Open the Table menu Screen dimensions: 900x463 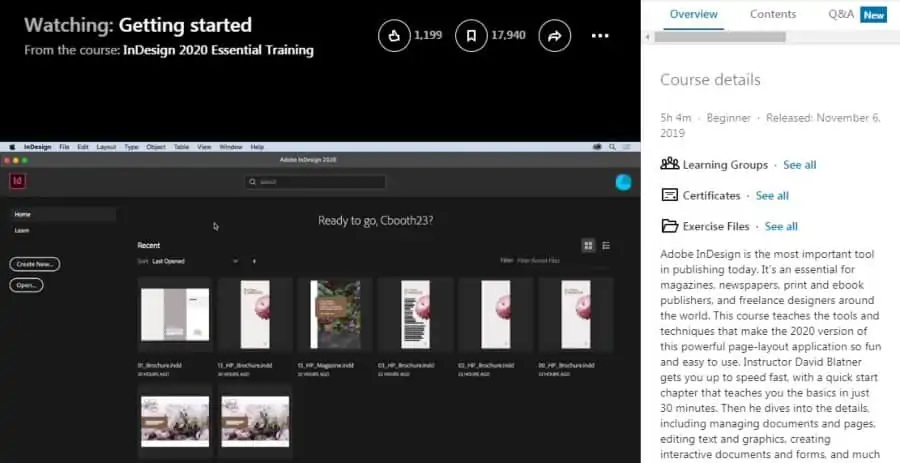181,147
